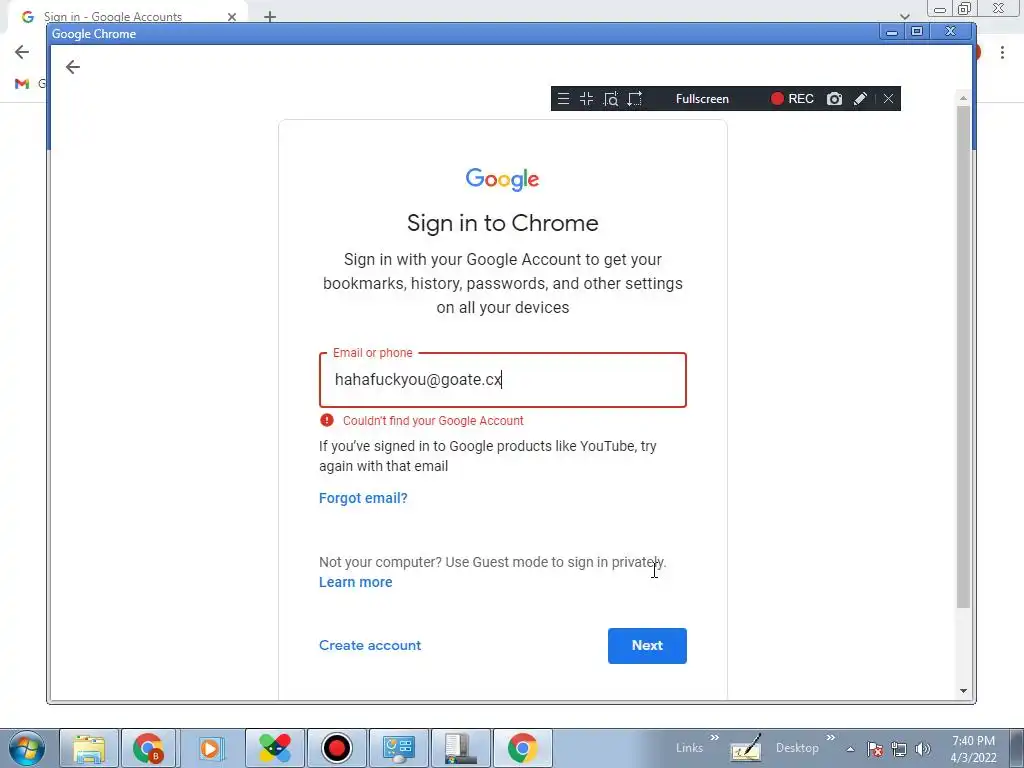Image resolution: width=1024 pixels, height=768 pixels.
Task: Open the computer tower taskbar icon
Action: tap(460, 748)
